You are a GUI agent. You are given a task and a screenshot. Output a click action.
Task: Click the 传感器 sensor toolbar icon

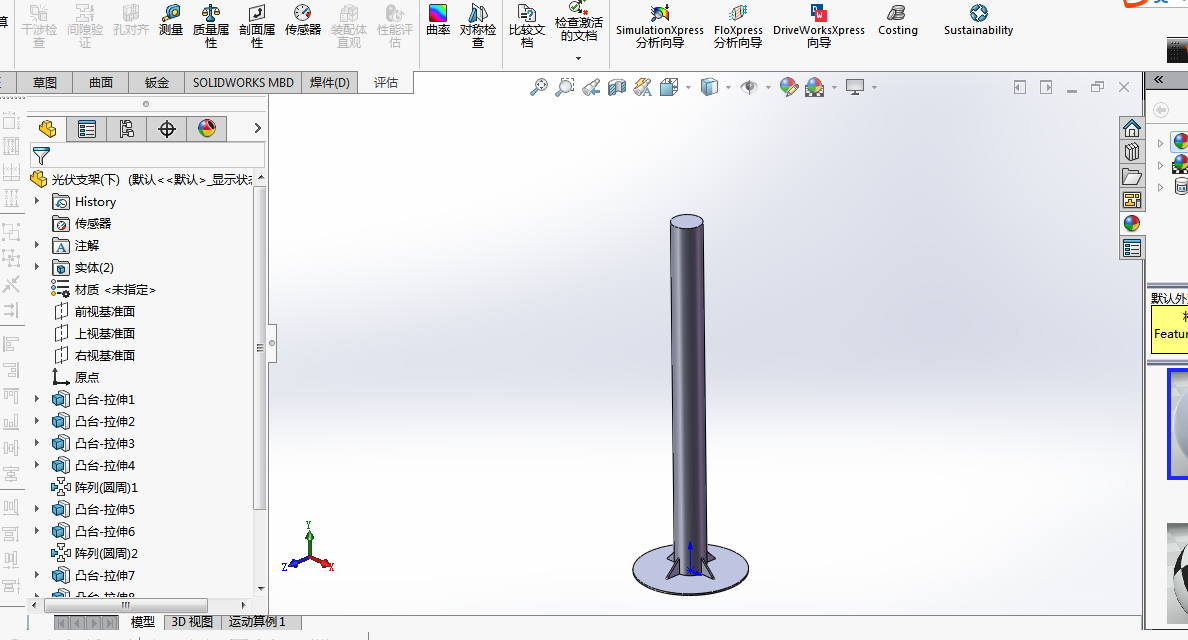pos(302,20)
